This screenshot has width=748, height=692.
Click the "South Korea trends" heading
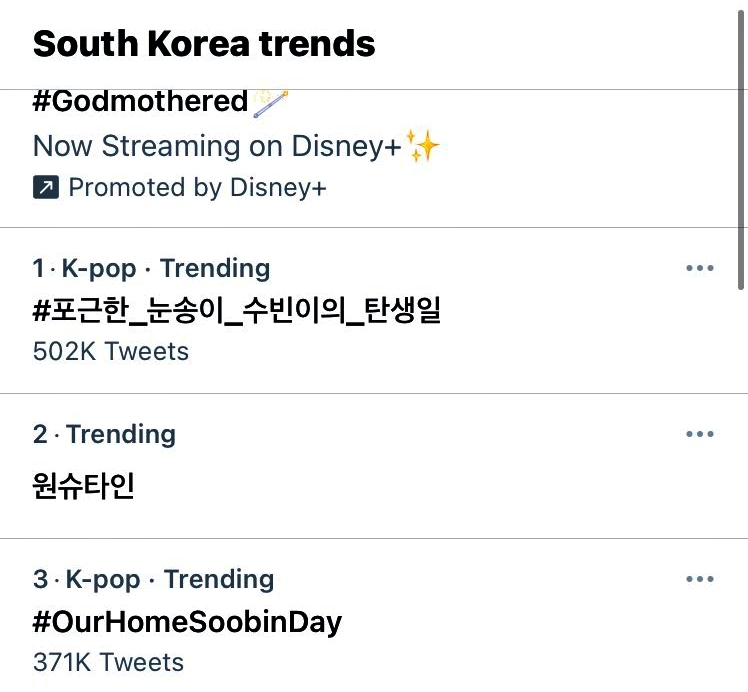tap(204, 43)
